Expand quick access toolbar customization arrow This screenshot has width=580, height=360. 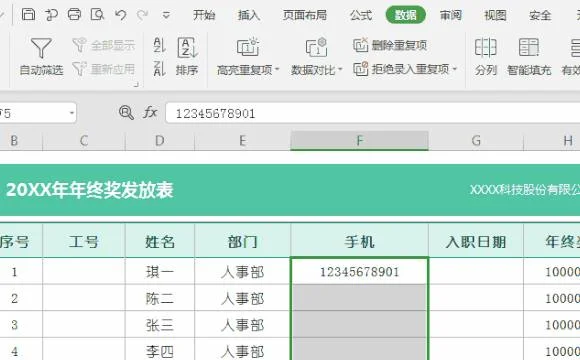pyautogui.click(x=166, y=15)
